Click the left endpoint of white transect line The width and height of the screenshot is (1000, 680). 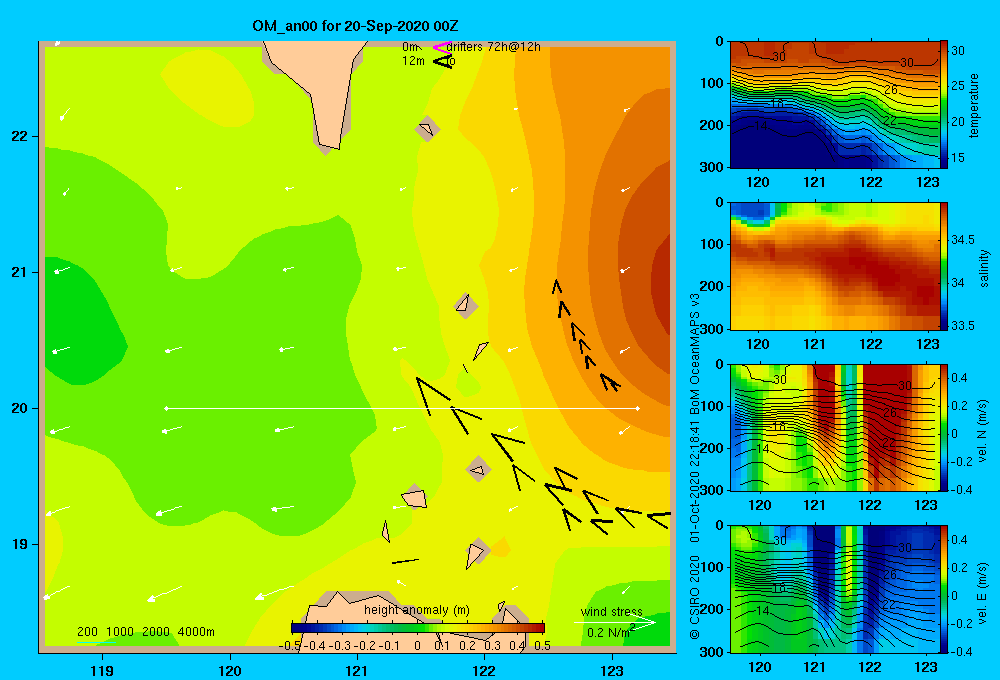(166, 408)
